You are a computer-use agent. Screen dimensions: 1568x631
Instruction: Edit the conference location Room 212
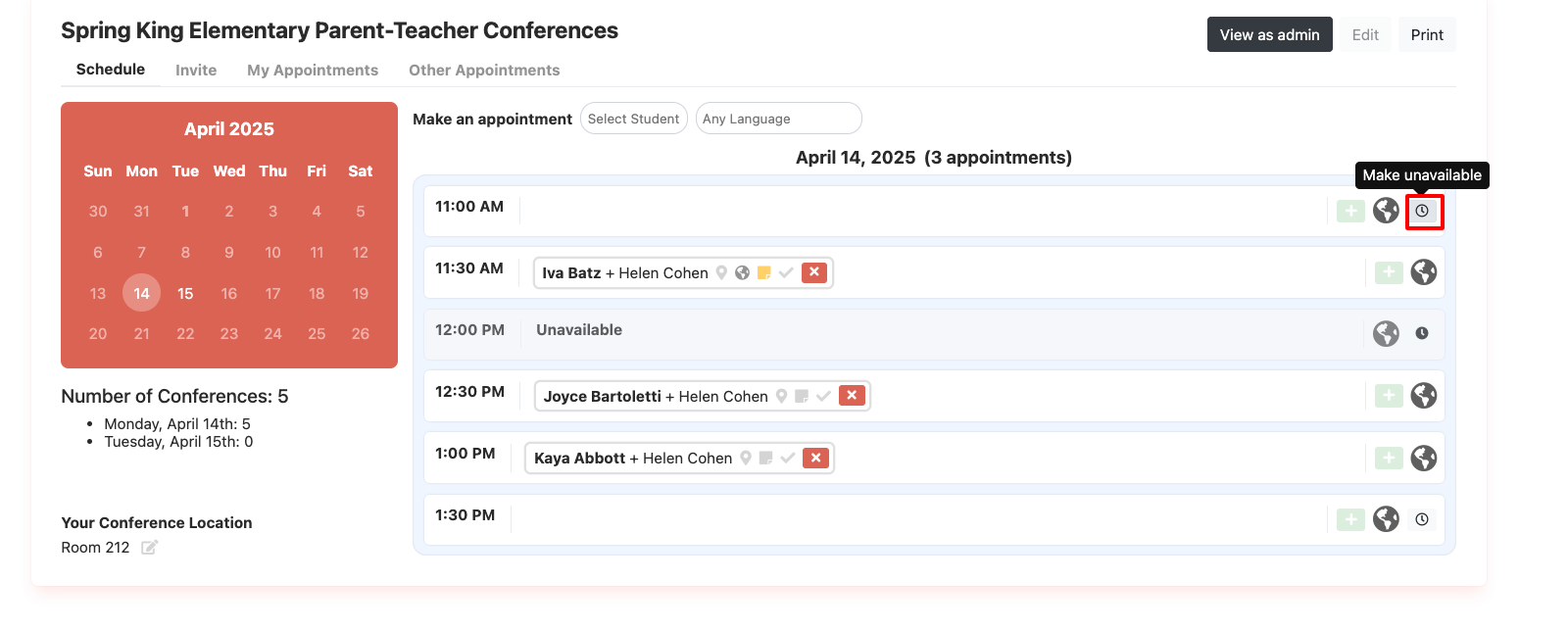pos(149,547)
